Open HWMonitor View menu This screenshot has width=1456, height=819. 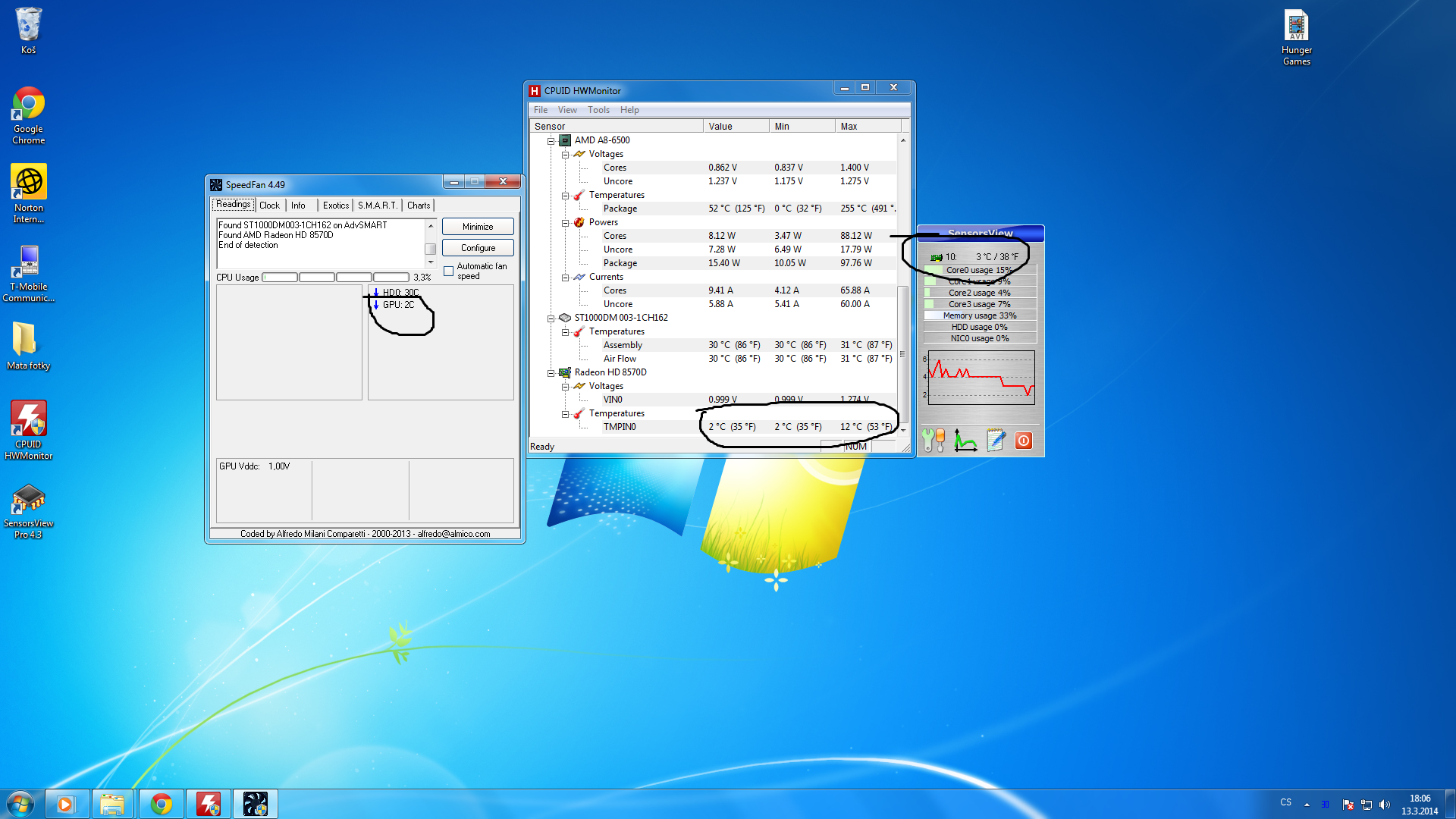[567, 110]
